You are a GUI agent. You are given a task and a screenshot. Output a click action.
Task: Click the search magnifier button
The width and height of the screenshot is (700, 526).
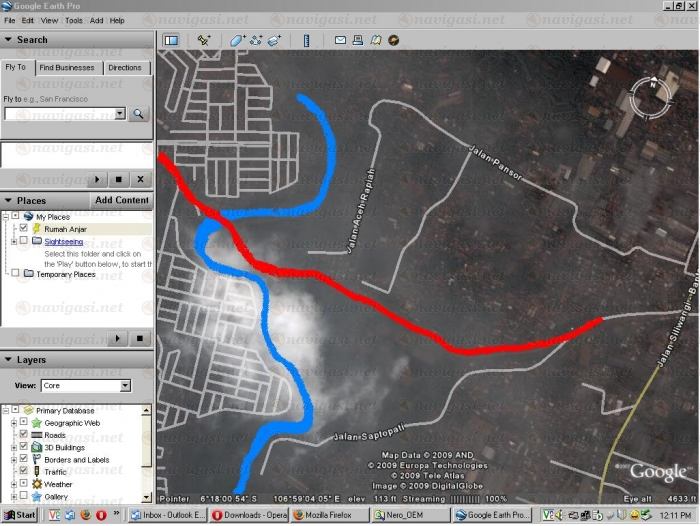(139, 113)
